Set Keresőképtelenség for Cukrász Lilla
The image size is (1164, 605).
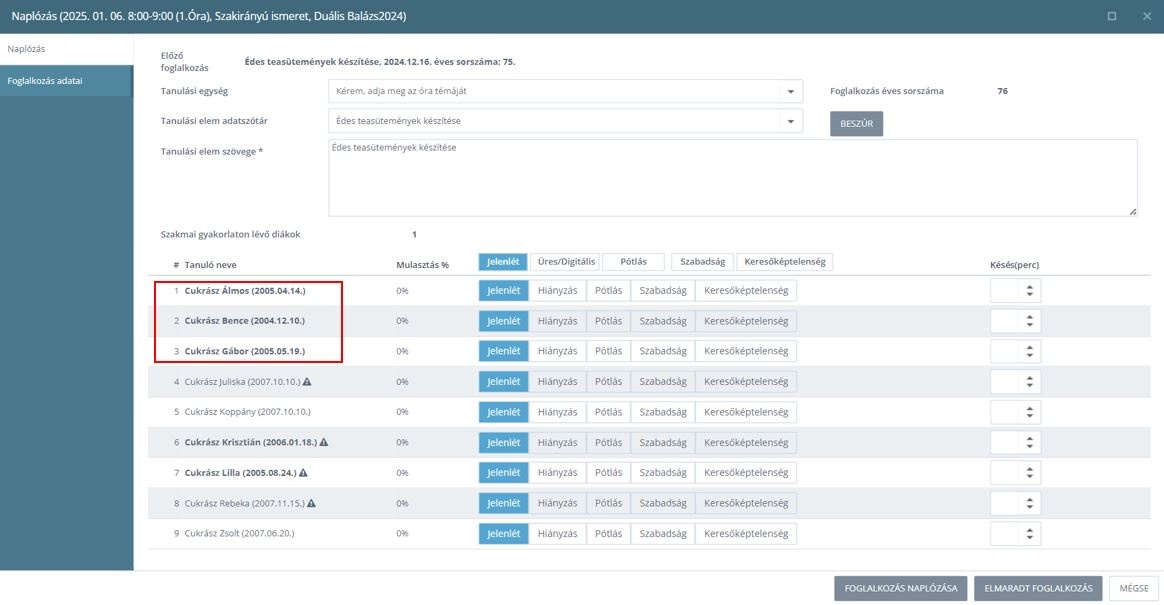coord(745,472)
